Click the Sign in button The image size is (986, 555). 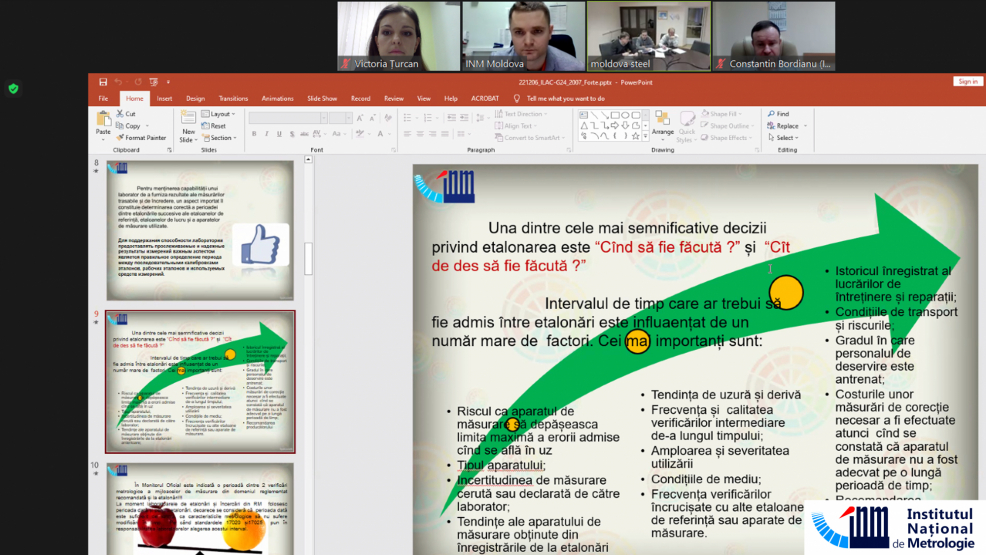point(967,82)
